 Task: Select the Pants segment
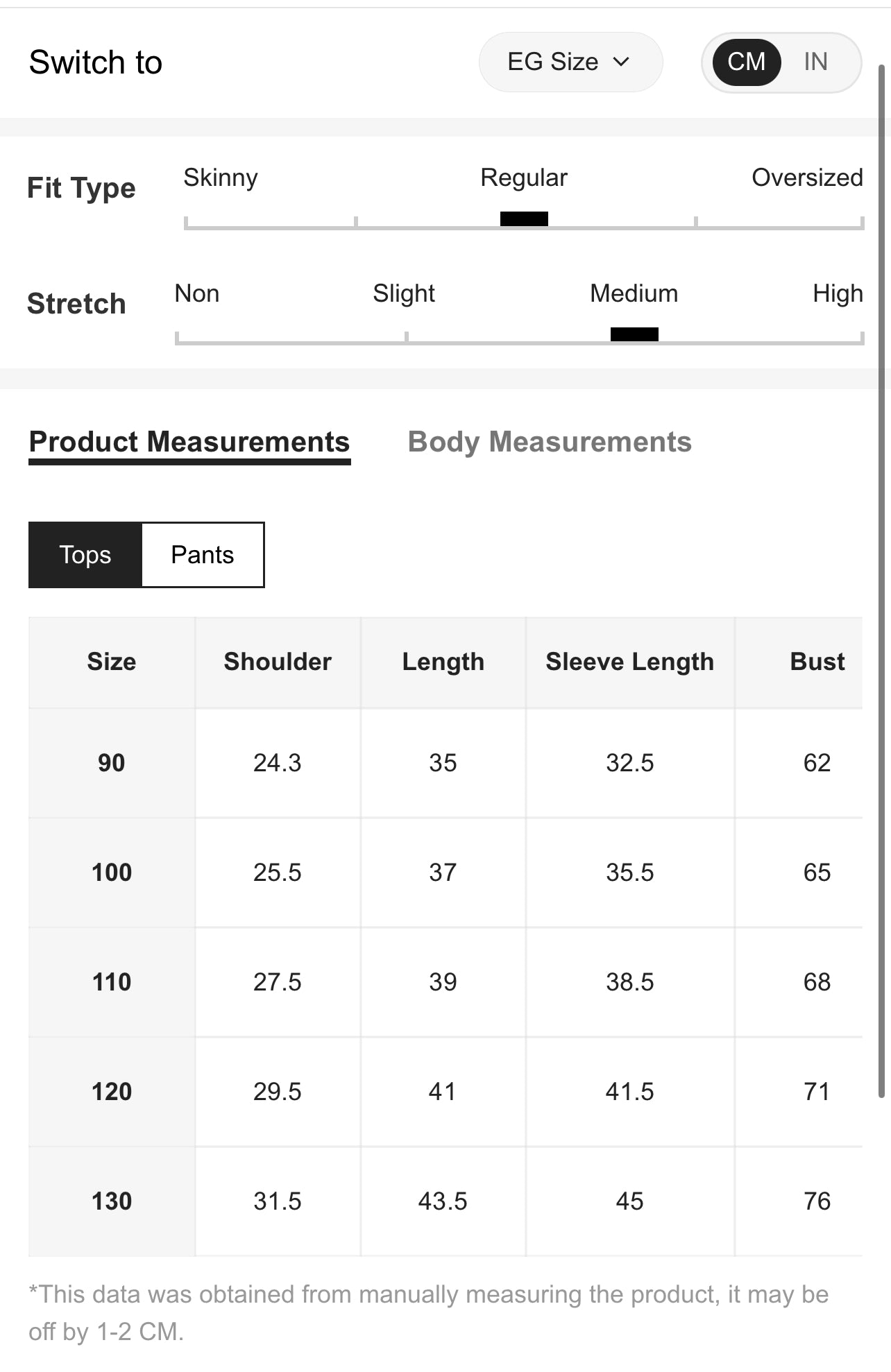pos(203,555)
